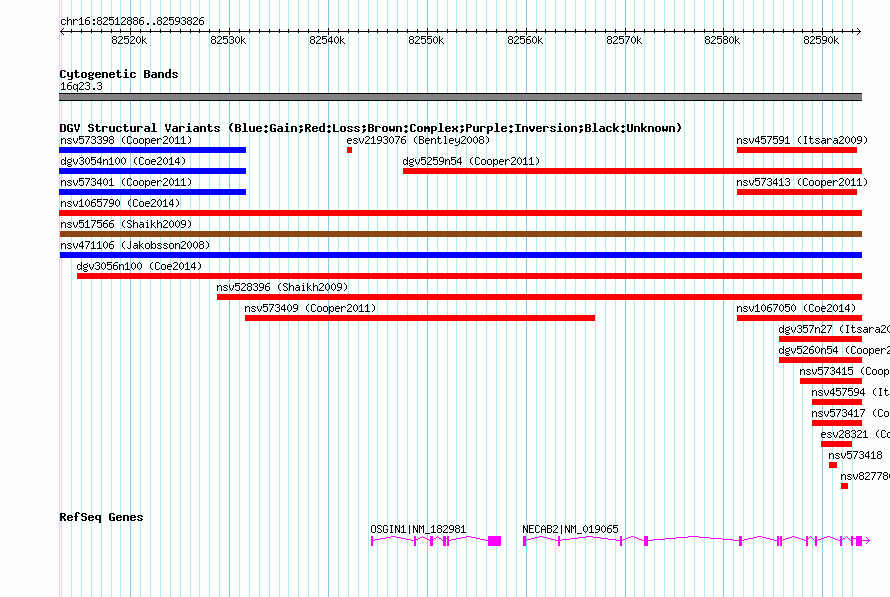Open the dgv3056n100 (Coe2014) variant bar

[x=469, y=276]
